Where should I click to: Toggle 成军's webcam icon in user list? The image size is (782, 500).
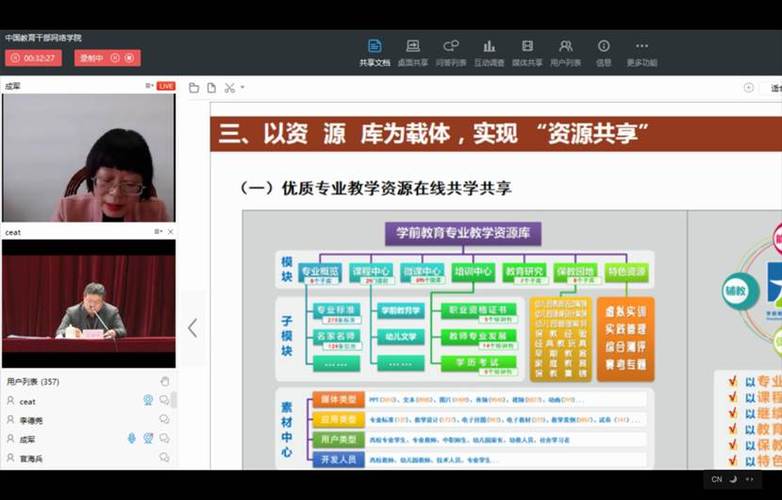coord(148,438)
